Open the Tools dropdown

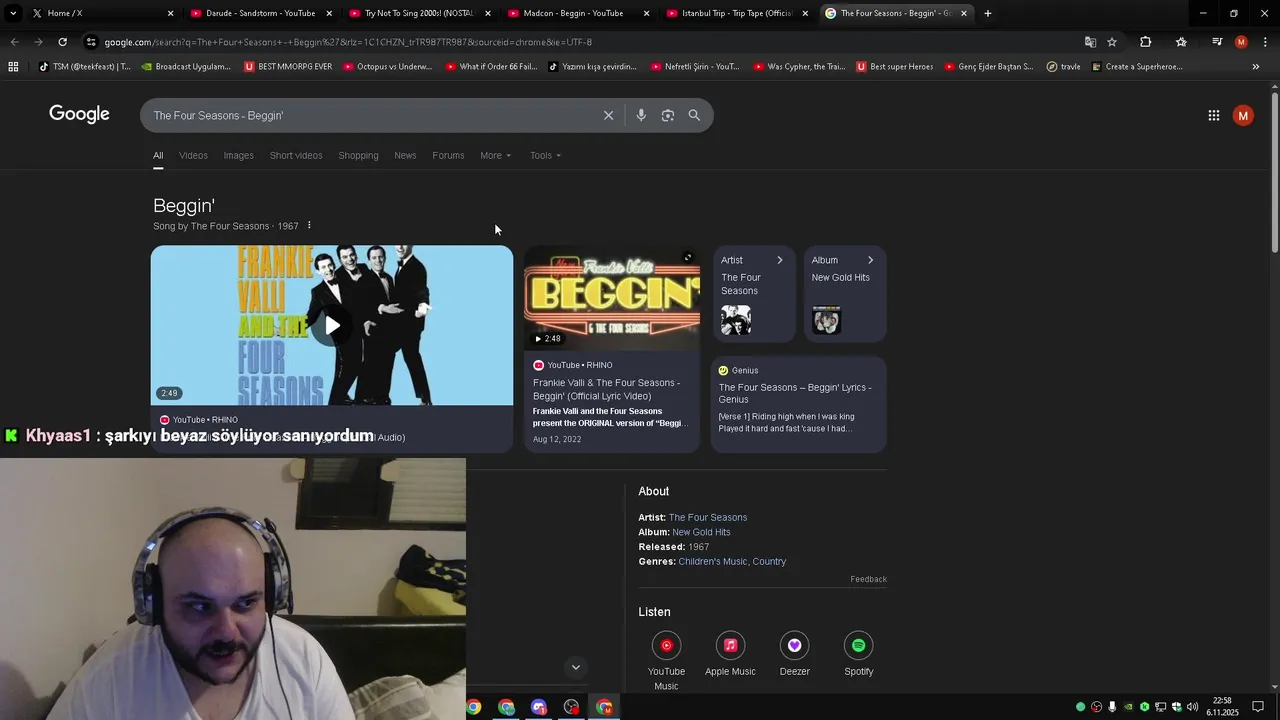pyautogui.click(x=545, y=155)
